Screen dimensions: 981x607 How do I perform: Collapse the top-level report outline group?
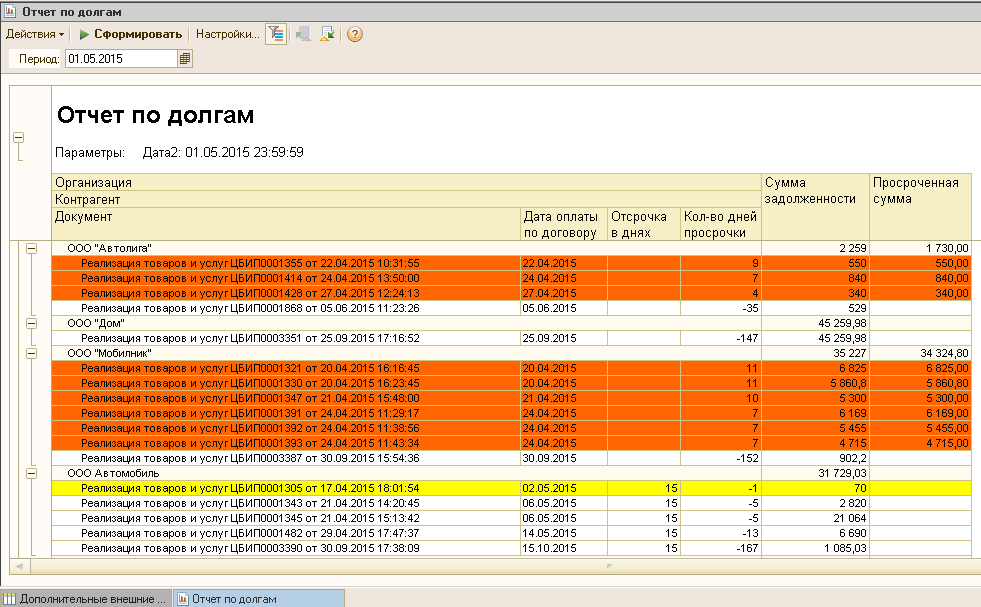(18, 138)
